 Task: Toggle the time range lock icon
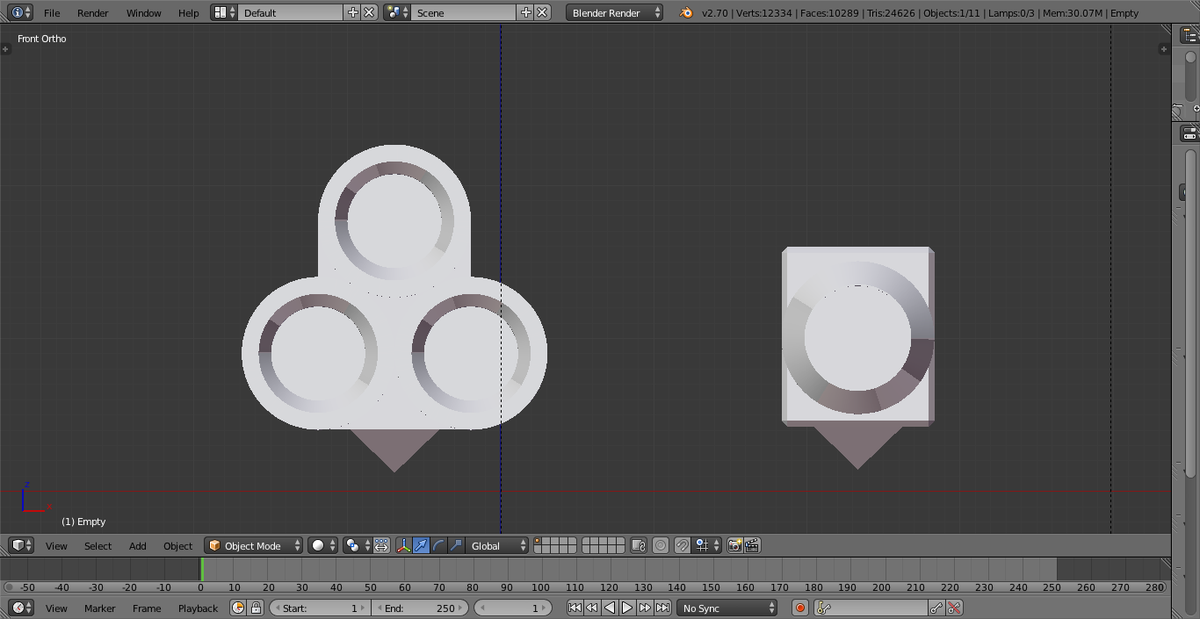256,608
